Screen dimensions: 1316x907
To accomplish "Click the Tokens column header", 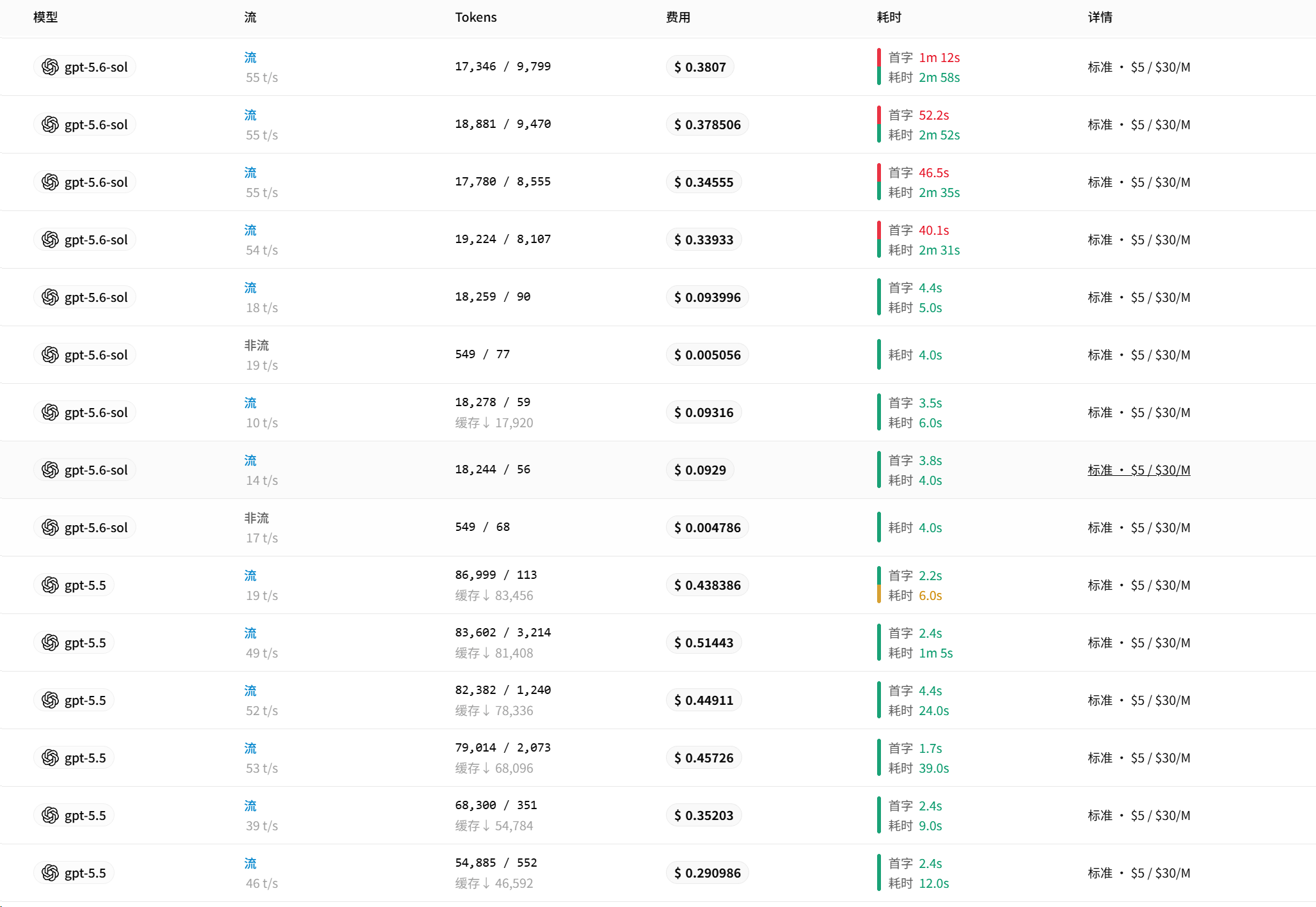I will point(476,17).
